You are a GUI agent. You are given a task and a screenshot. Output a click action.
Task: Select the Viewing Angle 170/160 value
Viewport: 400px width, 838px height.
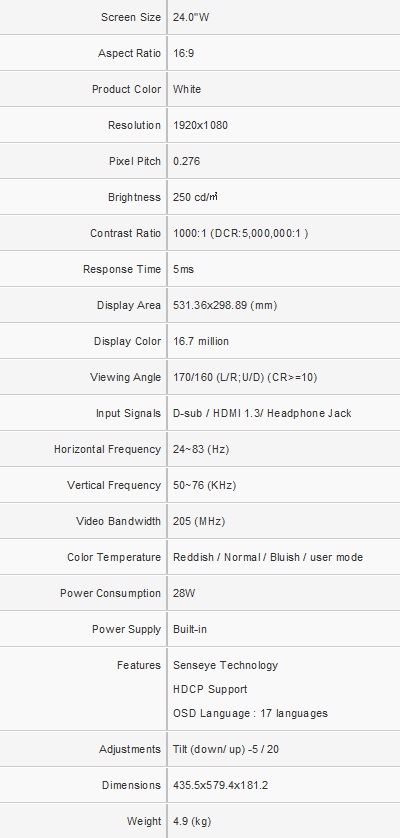[x=245, y=377]
